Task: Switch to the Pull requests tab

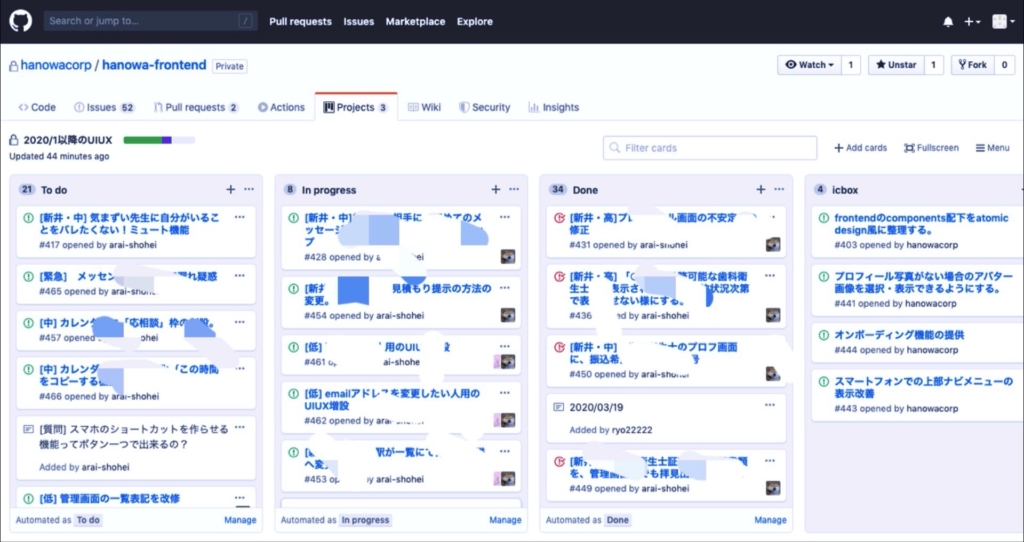Action: point(196,107)
